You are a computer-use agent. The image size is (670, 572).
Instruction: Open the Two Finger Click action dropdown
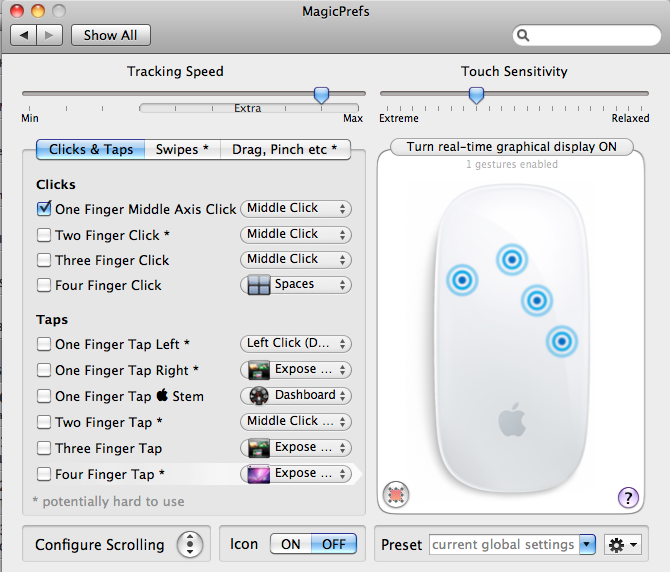click(296, 235)
